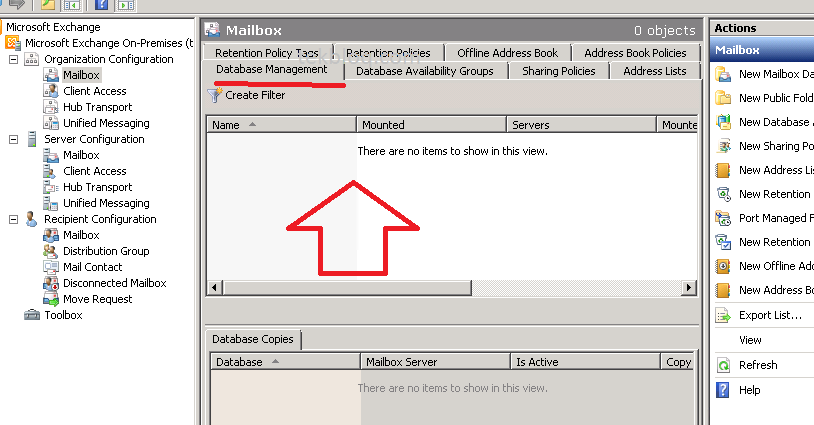
Task: Click the Forward arrow in the toolbar
Action: point(17,4)
